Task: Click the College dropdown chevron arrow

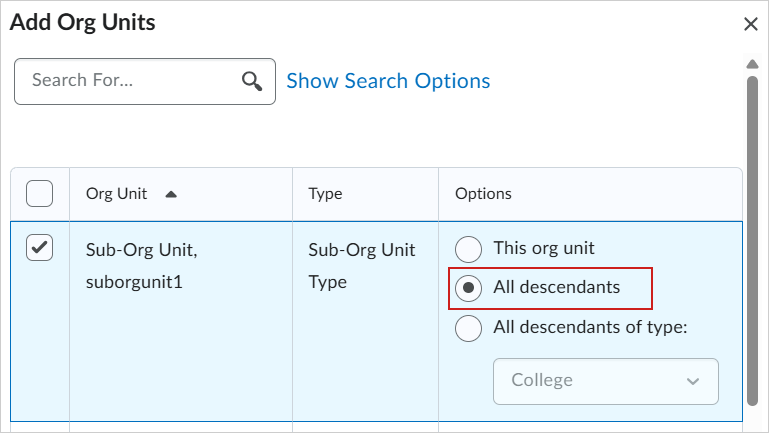Action: click(693, 381)
